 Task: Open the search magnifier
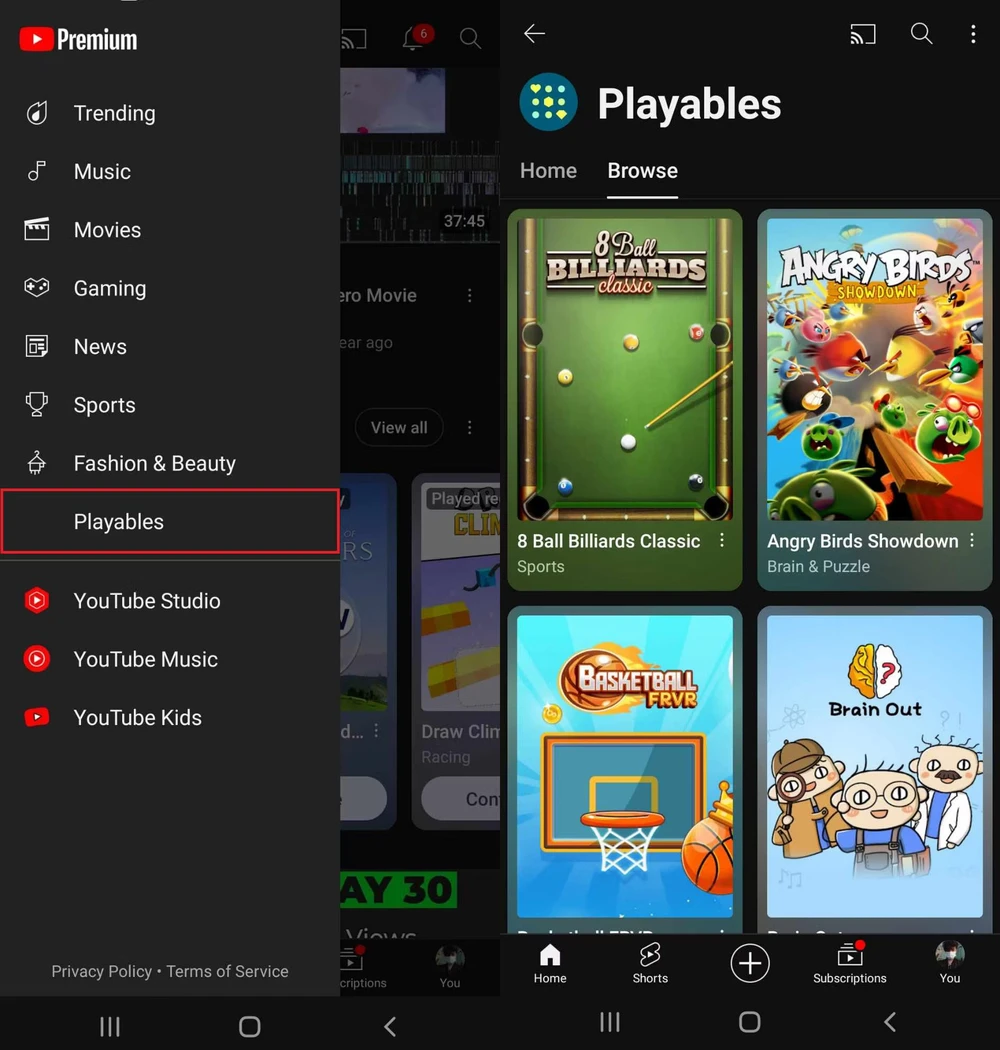click(x=921, y=34)
